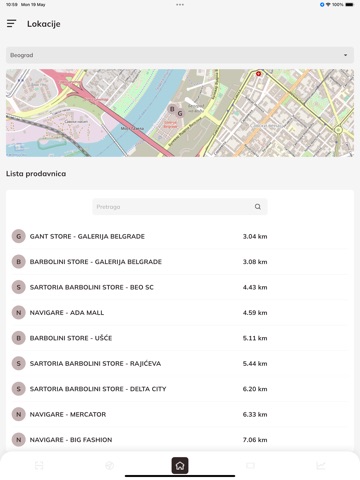The width and height of the screenshot is (360, 480).
Task: Open SARTORIA BARBOLINI STORE - DELTA CITY
Action: coord(98,389)
